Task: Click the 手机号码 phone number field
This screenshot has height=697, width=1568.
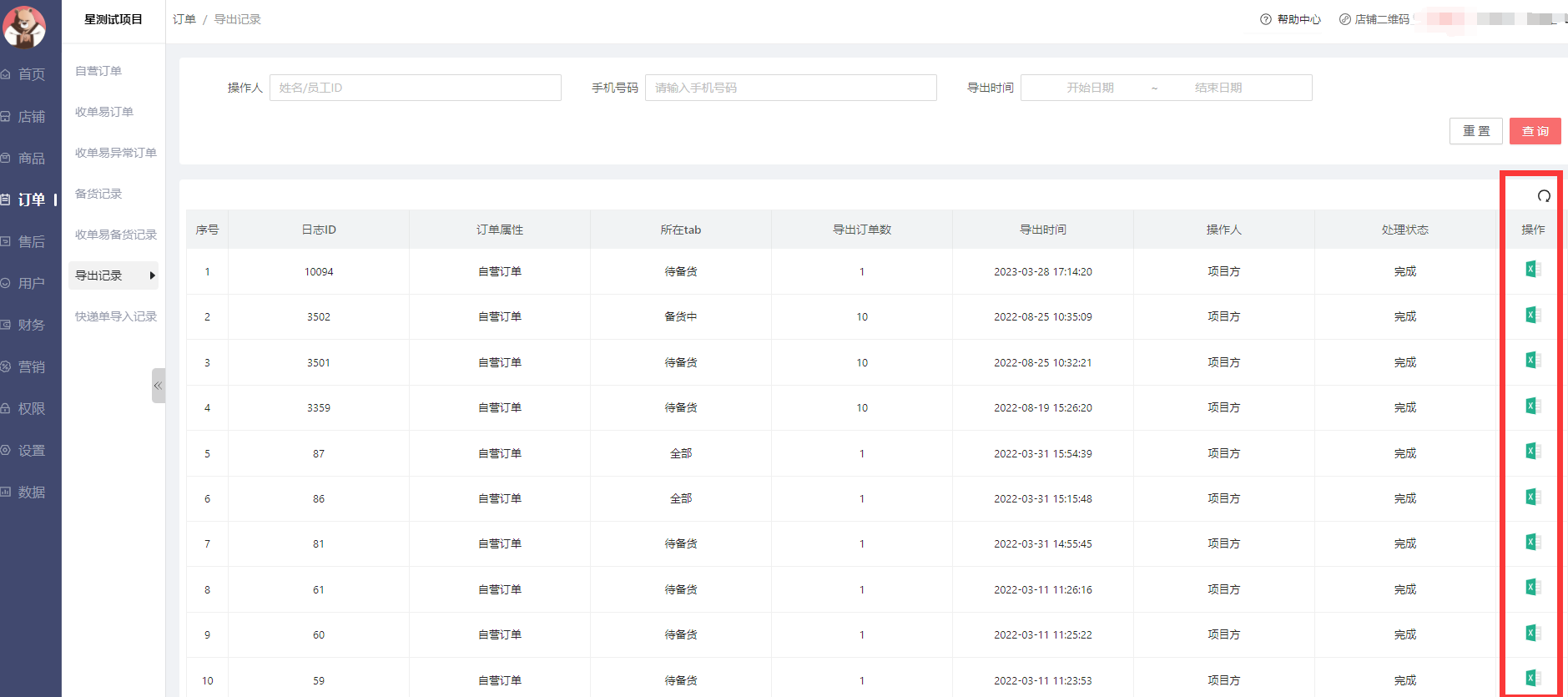Action: tap(790, 88)
